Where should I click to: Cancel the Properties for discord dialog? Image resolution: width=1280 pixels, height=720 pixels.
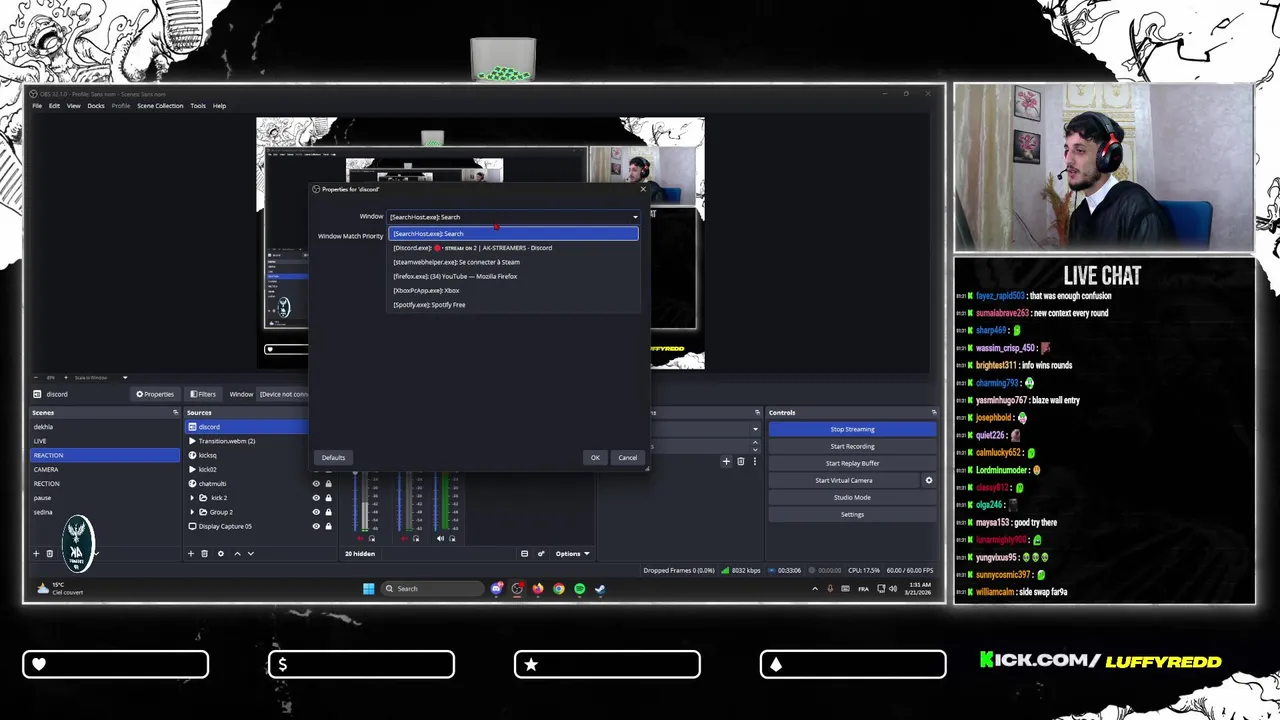pos(627,457)
